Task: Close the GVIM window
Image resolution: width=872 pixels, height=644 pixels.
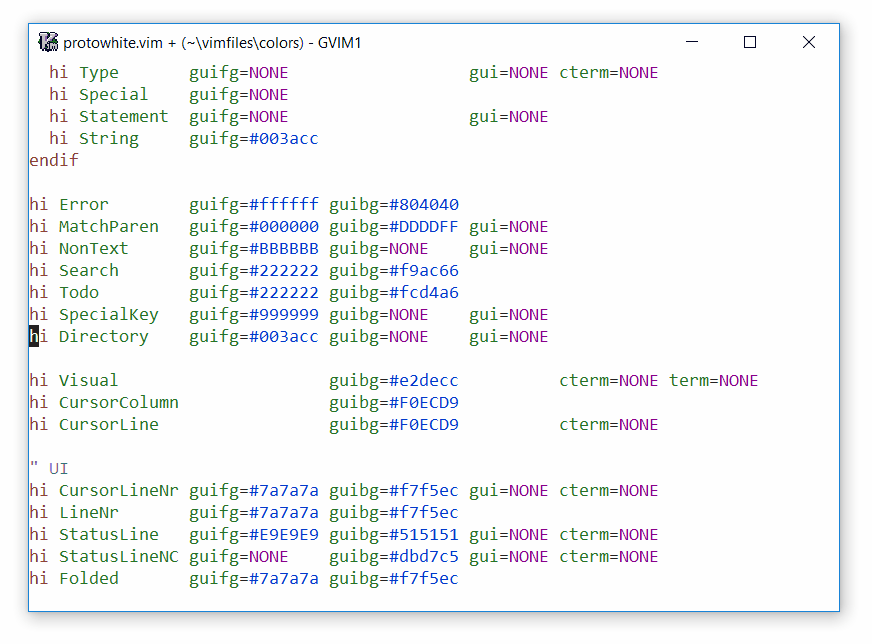Action: click(x=809, y=42)
